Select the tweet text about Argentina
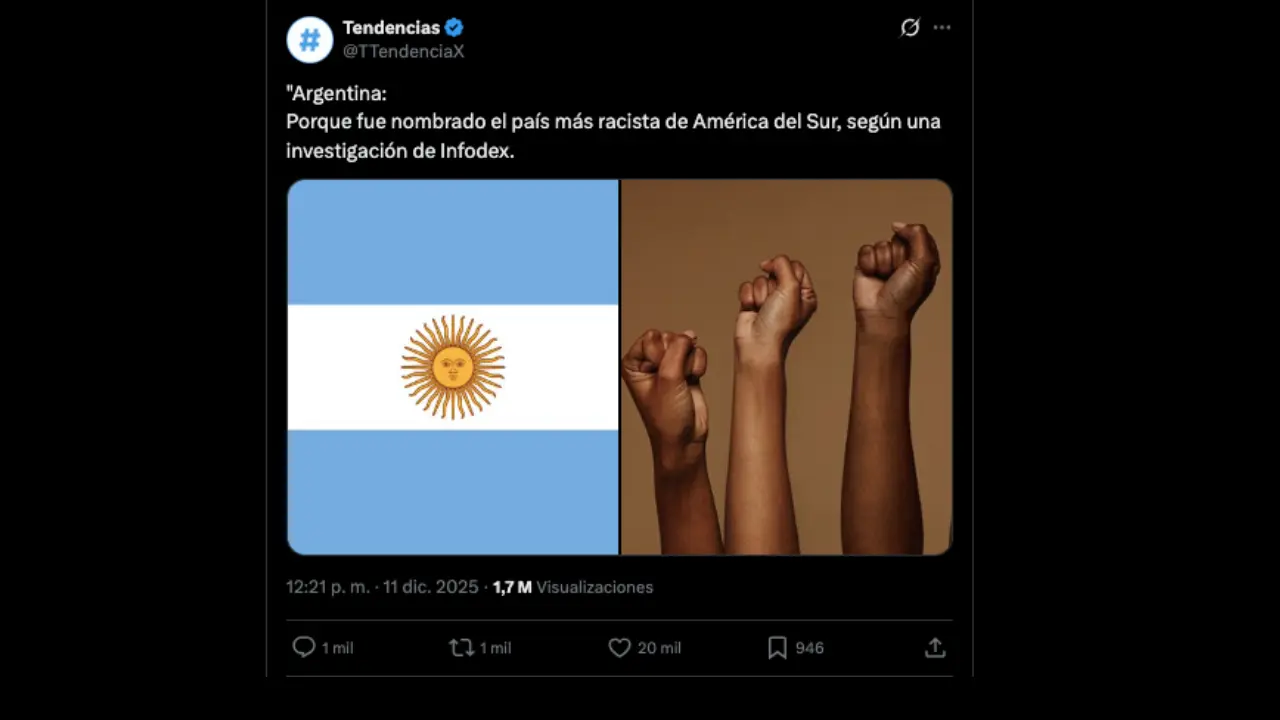The width and height of the screenshot is (1280, 720). [613, 122]
